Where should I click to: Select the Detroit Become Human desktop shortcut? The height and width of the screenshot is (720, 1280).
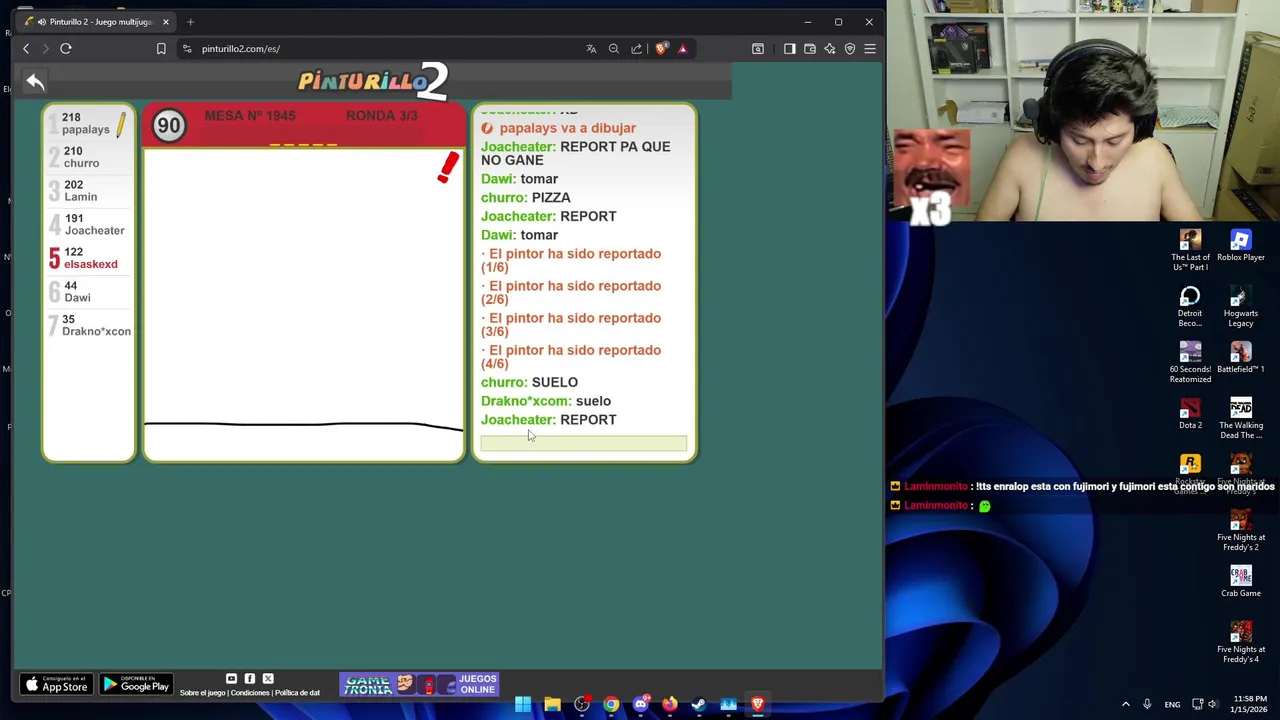[1190, 306]
